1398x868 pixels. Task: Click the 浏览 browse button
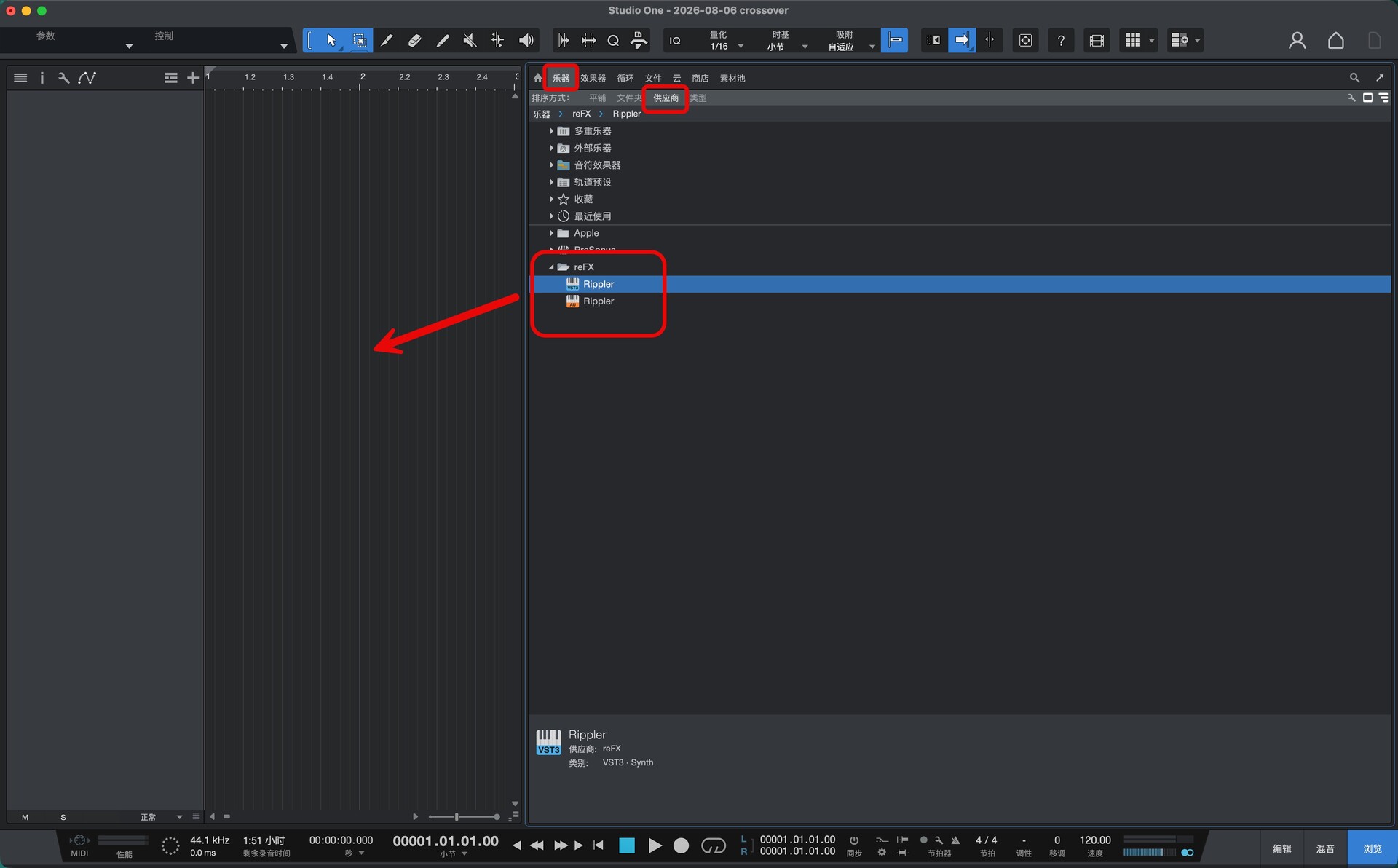1372,848
